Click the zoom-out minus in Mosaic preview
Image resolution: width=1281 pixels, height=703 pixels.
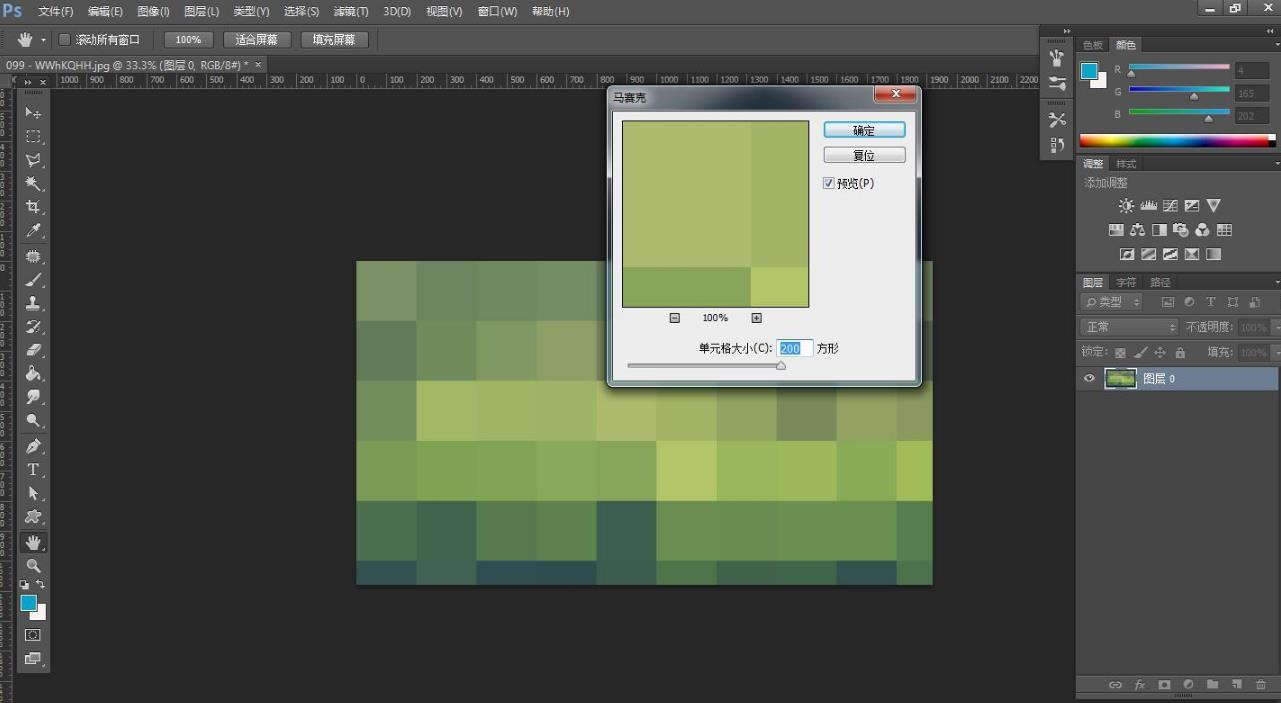tap(675, 318)
